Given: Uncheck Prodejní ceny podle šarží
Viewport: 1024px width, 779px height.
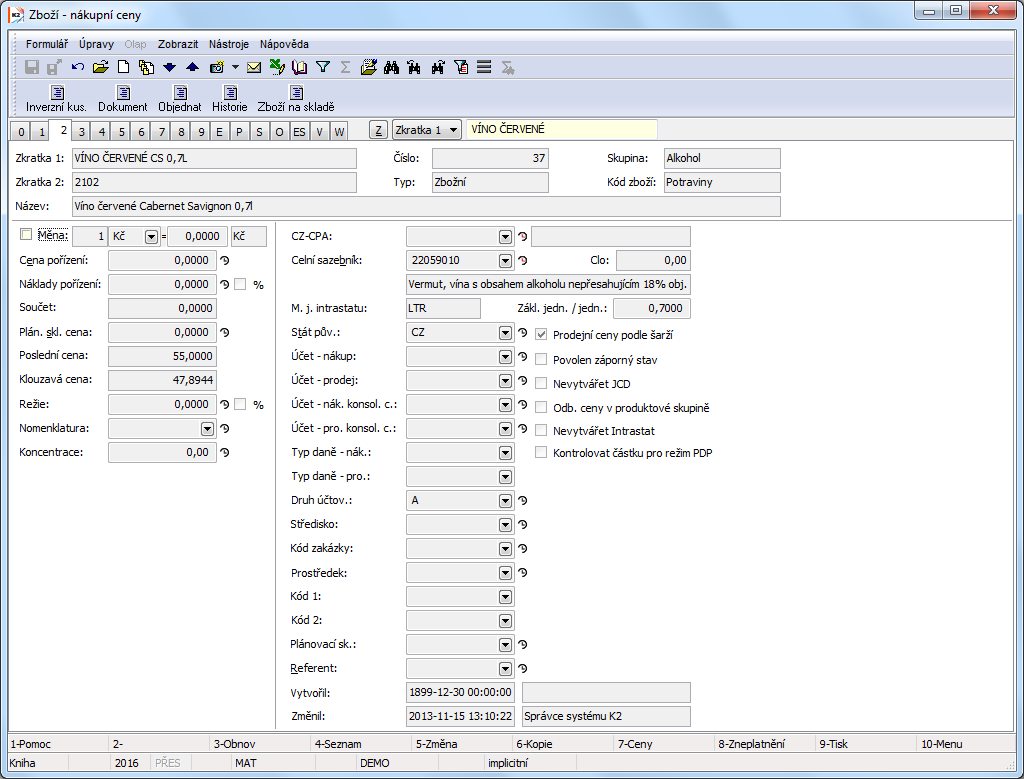Looking at the screenshot, I should click(541, 335).
